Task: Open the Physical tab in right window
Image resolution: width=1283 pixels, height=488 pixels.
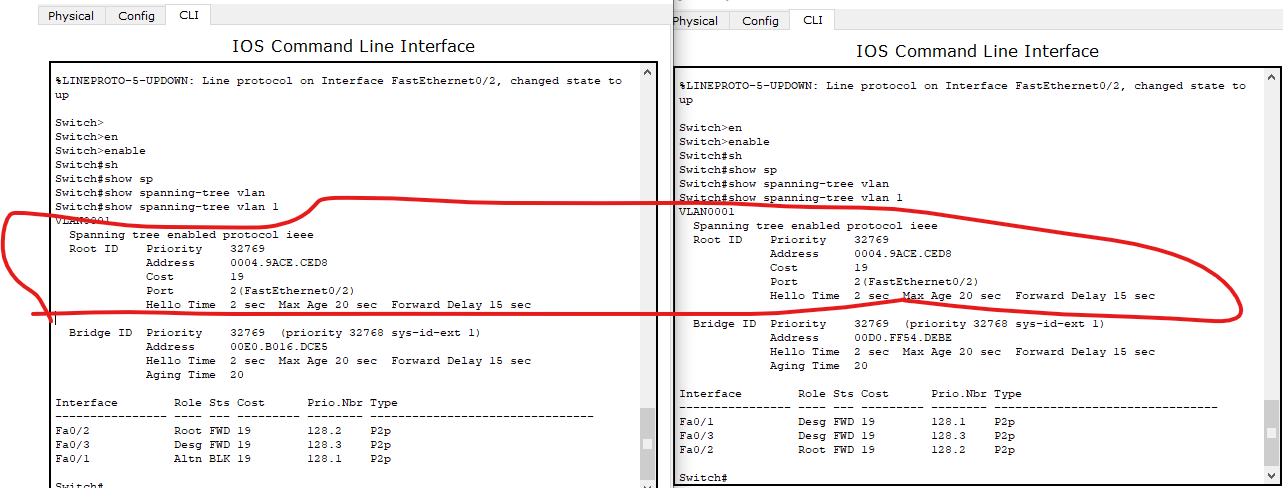Action: click(696, 20)
